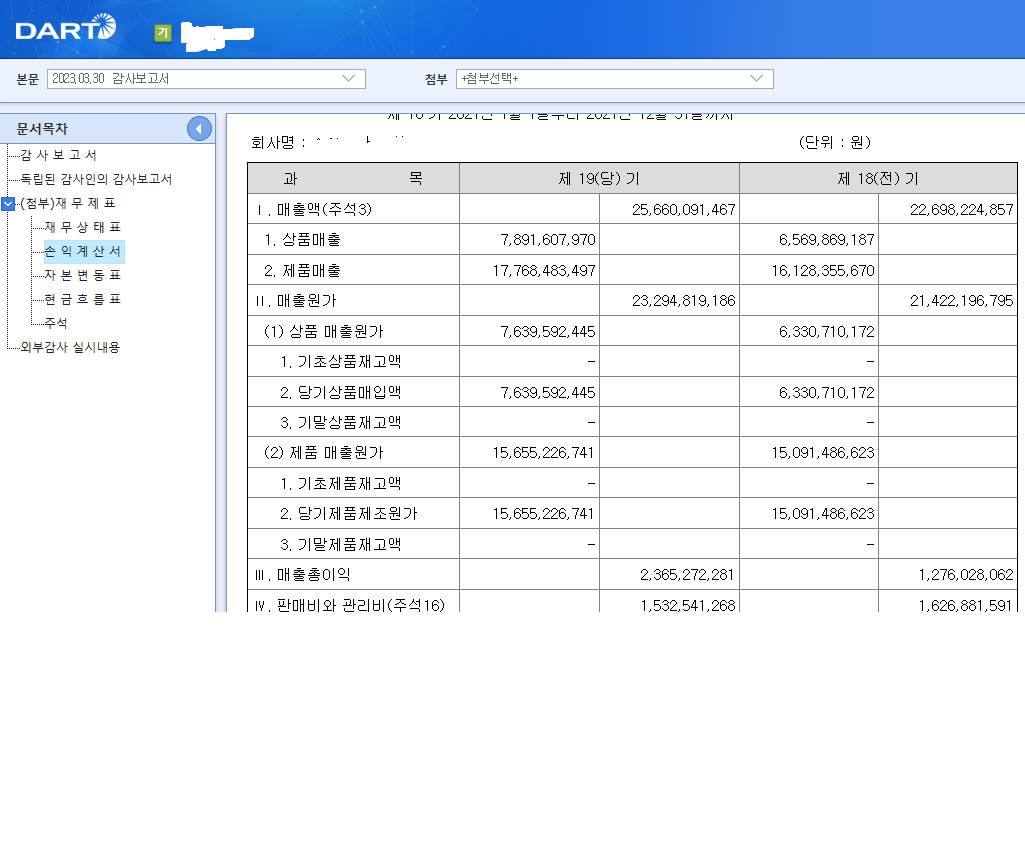Screen dimensions: 1025x850
Task: Click the 문서목차 panel header
Action: point(42,129)
